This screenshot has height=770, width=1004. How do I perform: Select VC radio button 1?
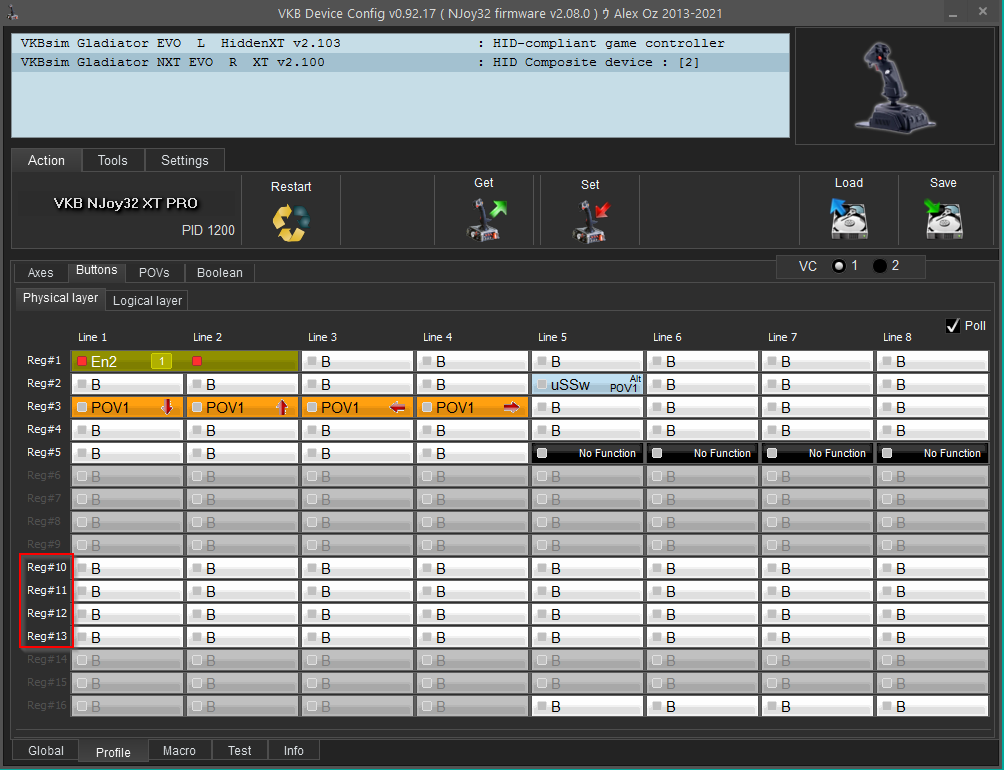[x=838, y=266]
